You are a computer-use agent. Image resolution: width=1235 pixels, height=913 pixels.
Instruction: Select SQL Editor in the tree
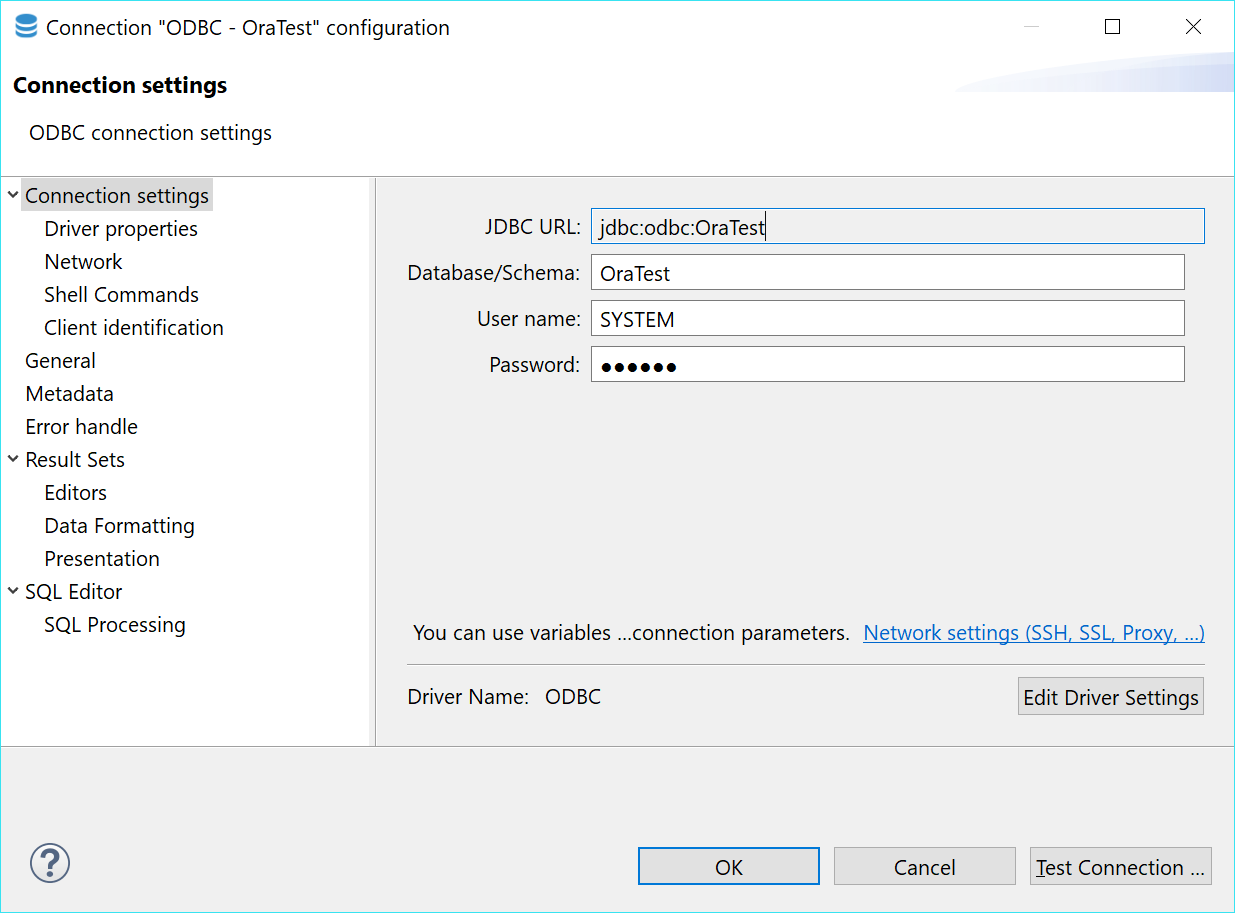(74, 591)
